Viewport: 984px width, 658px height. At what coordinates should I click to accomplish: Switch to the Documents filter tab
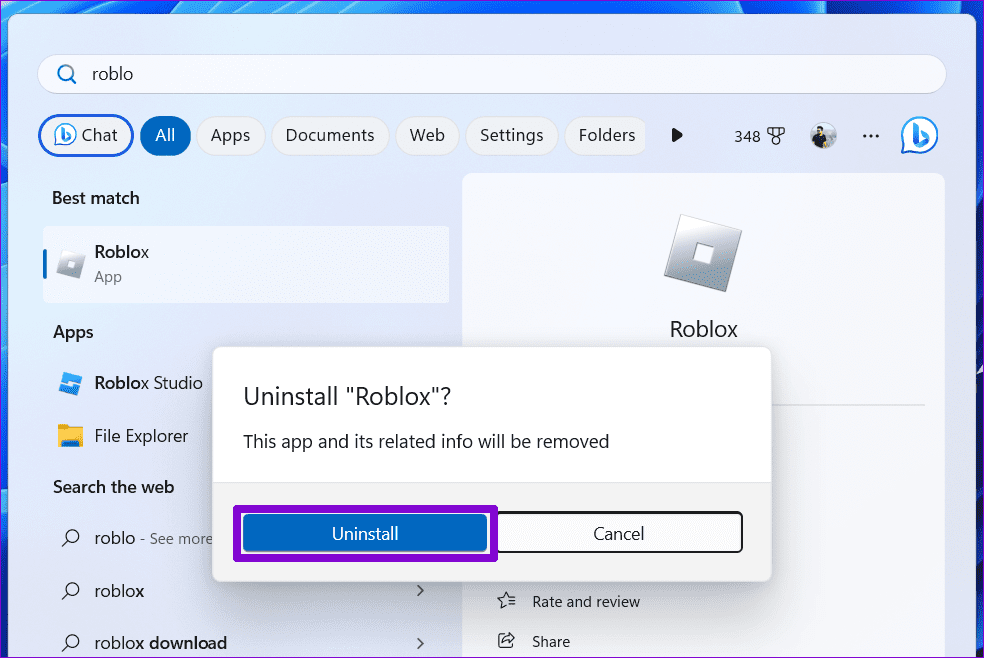tap(330, 135)
